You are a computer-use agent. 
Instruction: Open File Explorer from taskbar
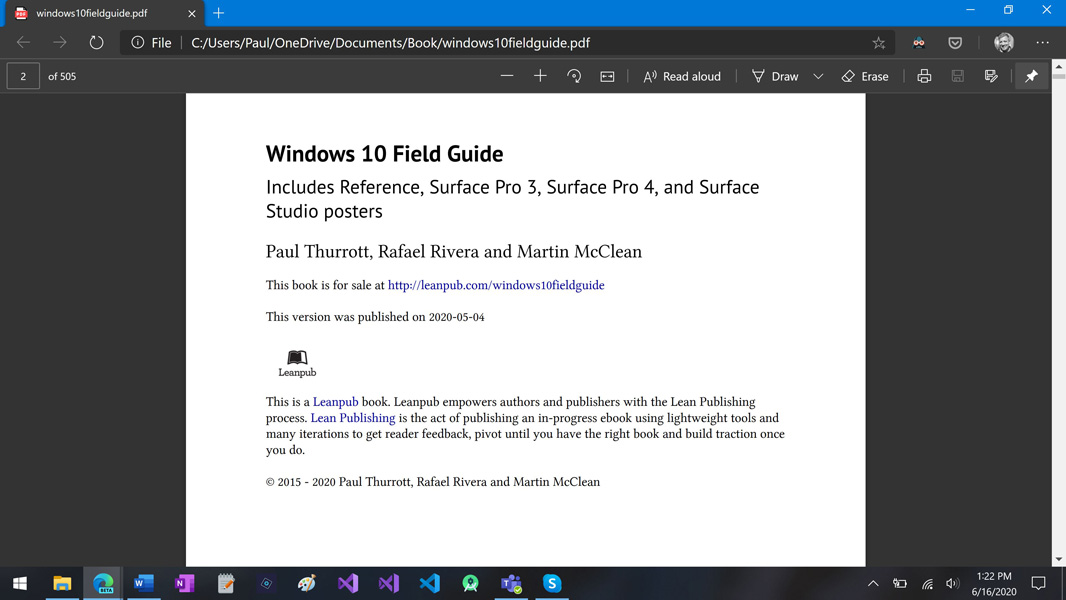(x=62, y=583)
